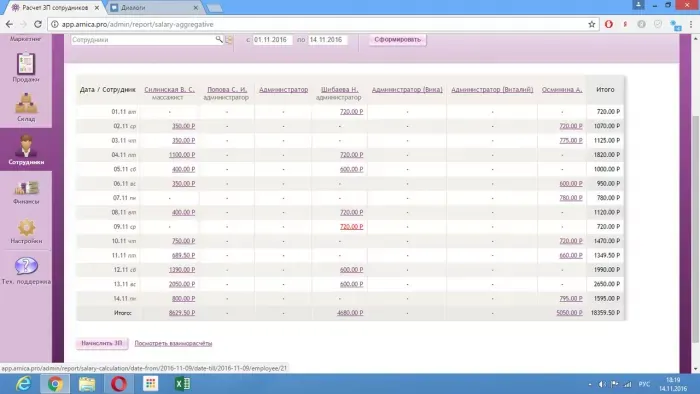Select the Расчет ЗП сотрудников tab

pyautogui.click(x=55, y=8)
